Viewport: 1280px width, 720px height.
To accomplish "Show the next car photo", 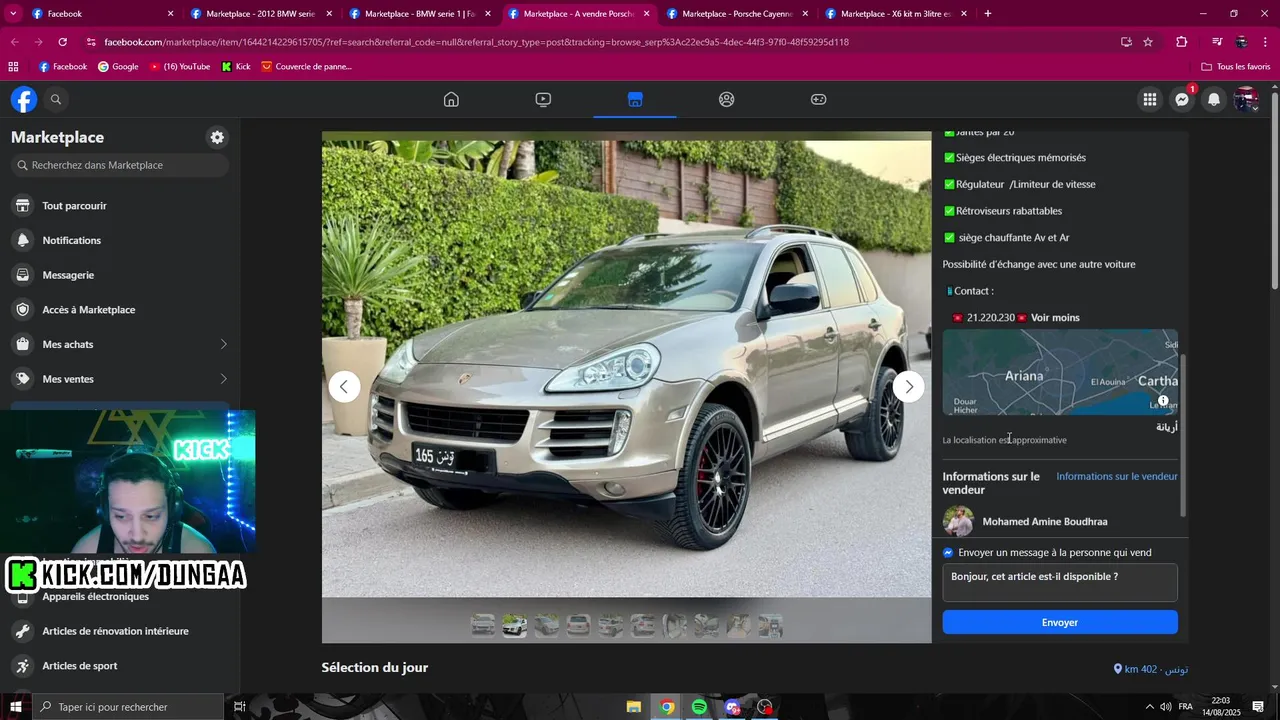I will pos(908,387).
